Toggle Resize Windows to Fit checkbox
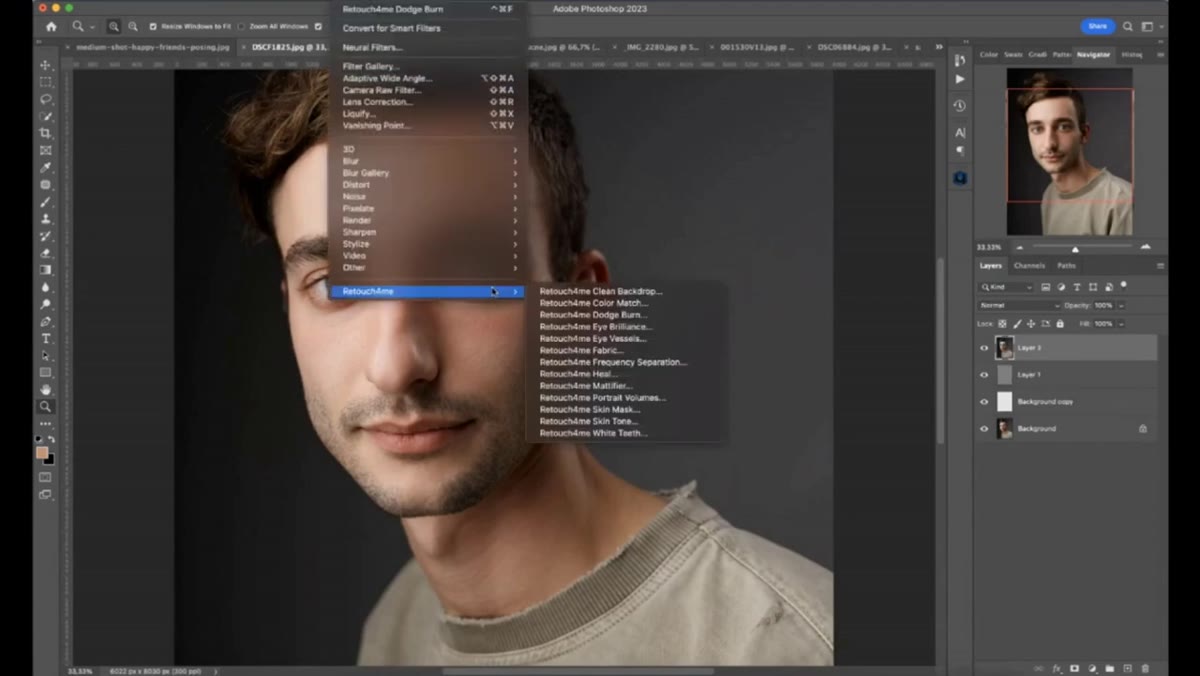This screenshot has height=676, width=1200. pyautogui.click(x=153, y=26)
